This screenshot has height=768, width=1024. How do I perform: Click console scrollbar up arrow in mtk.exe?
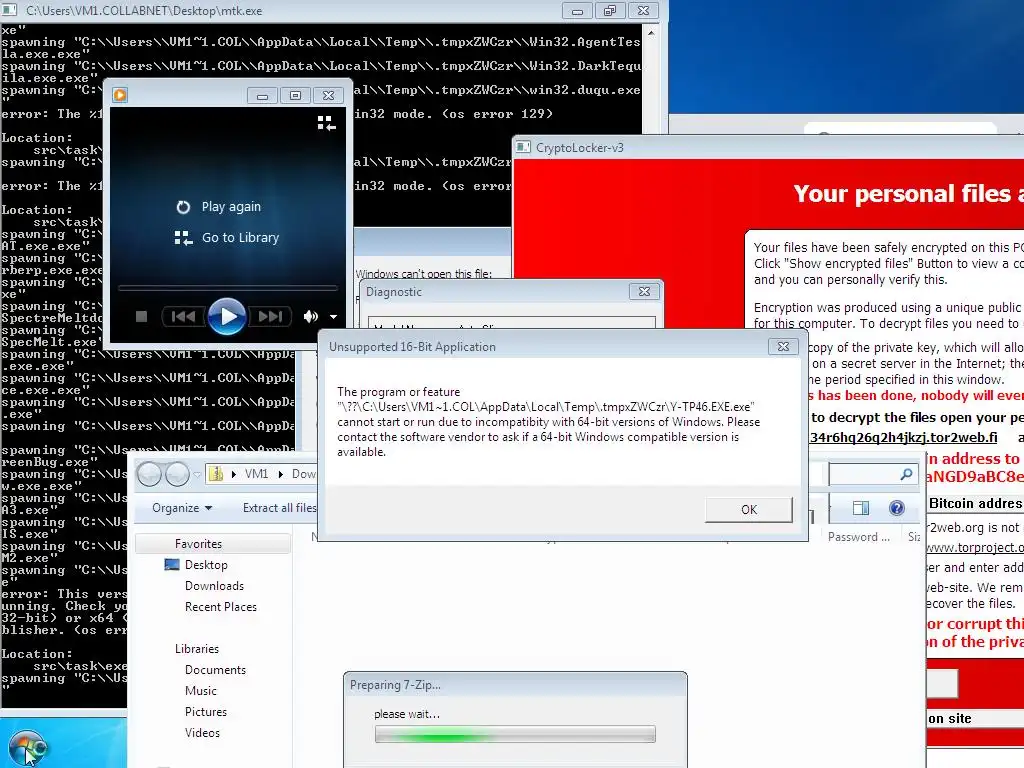(651, 32)
